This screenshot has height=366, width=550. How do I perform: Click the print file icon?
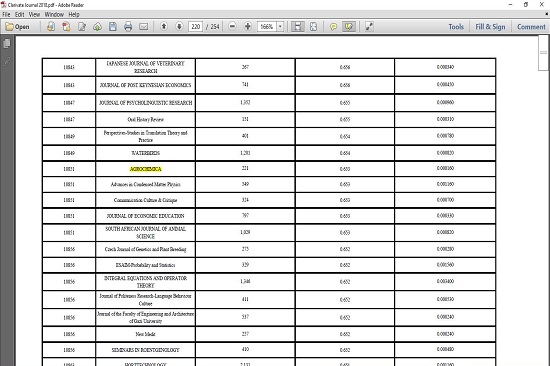[128, 27]
